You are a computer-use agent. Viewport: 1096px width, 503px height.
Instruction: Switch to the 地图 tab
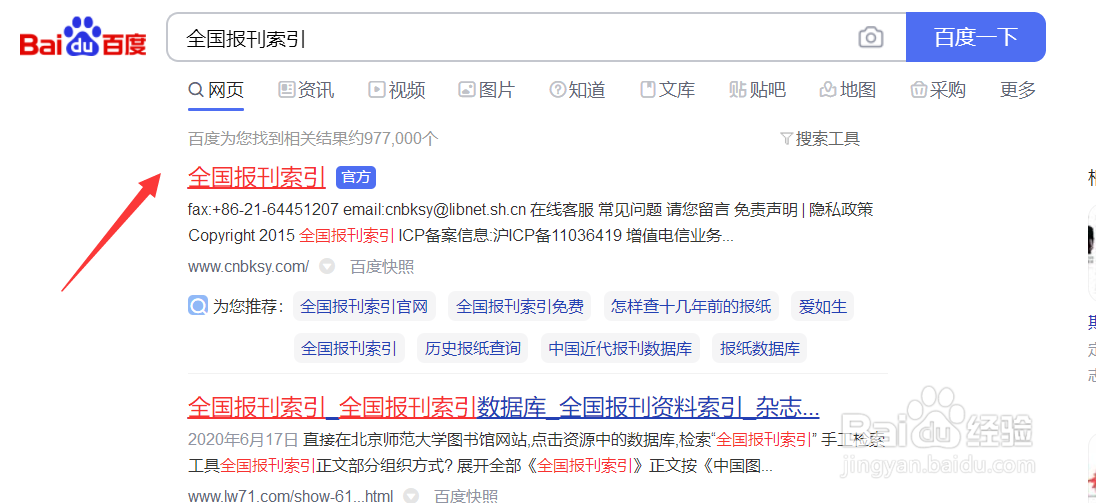coord(848,89)
